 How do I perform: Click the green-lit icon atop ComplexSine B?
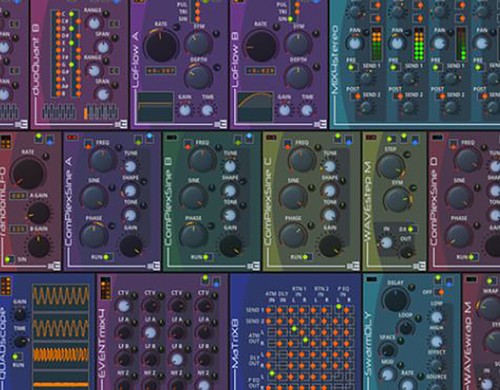pyautogui.click(x=238, y=140)
